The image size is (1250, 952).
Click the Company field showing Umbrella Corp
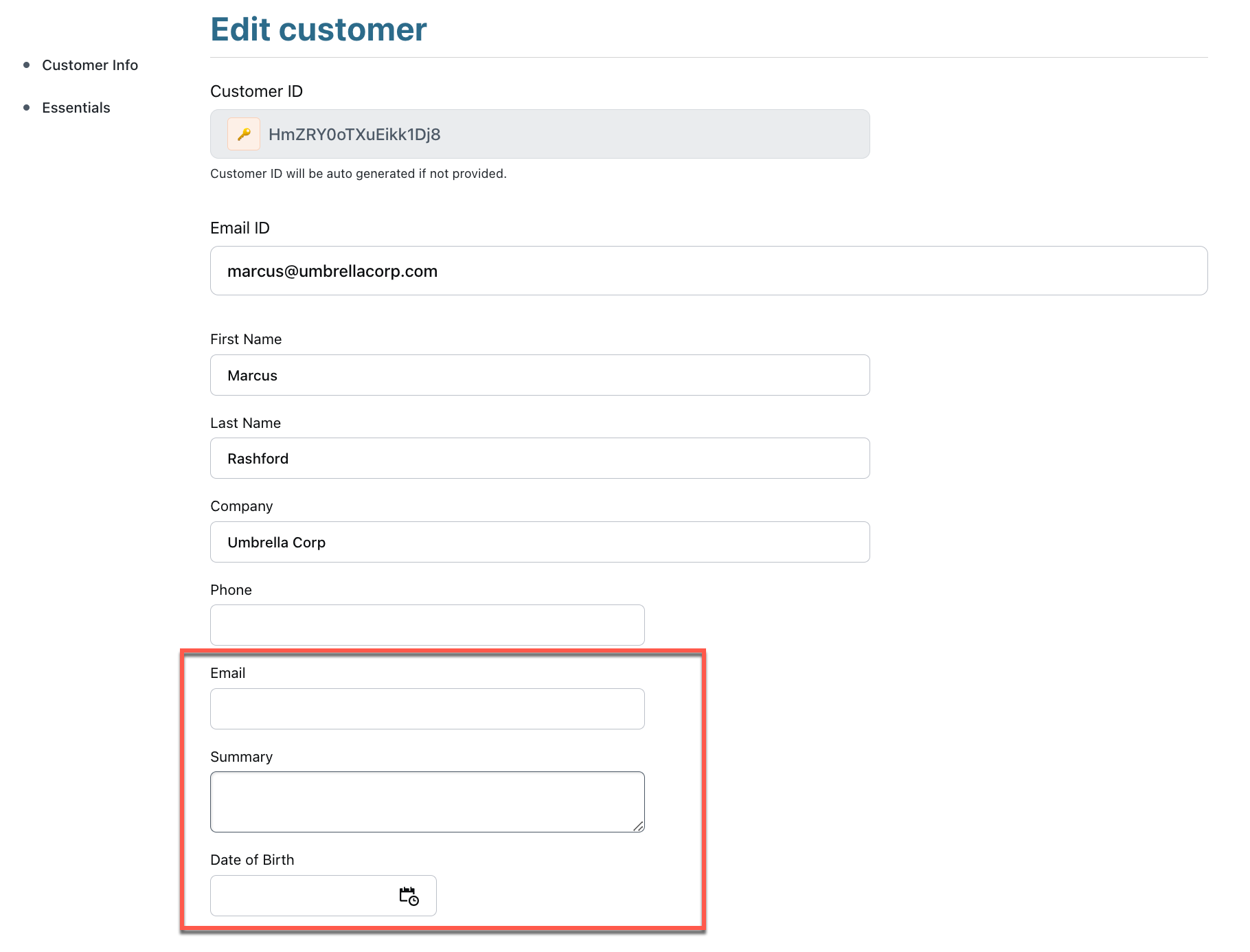pos(539,542)
